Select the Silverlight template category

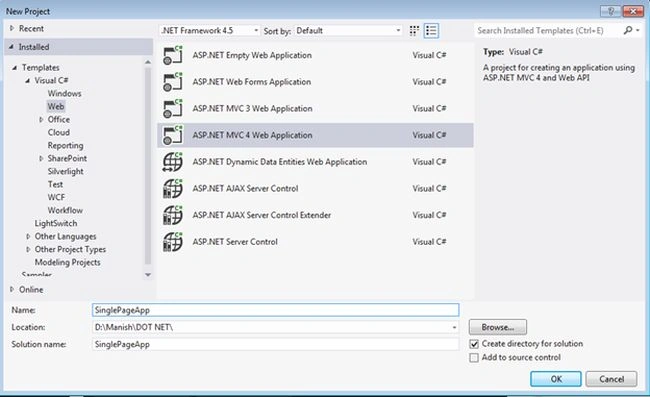[65, 172]
